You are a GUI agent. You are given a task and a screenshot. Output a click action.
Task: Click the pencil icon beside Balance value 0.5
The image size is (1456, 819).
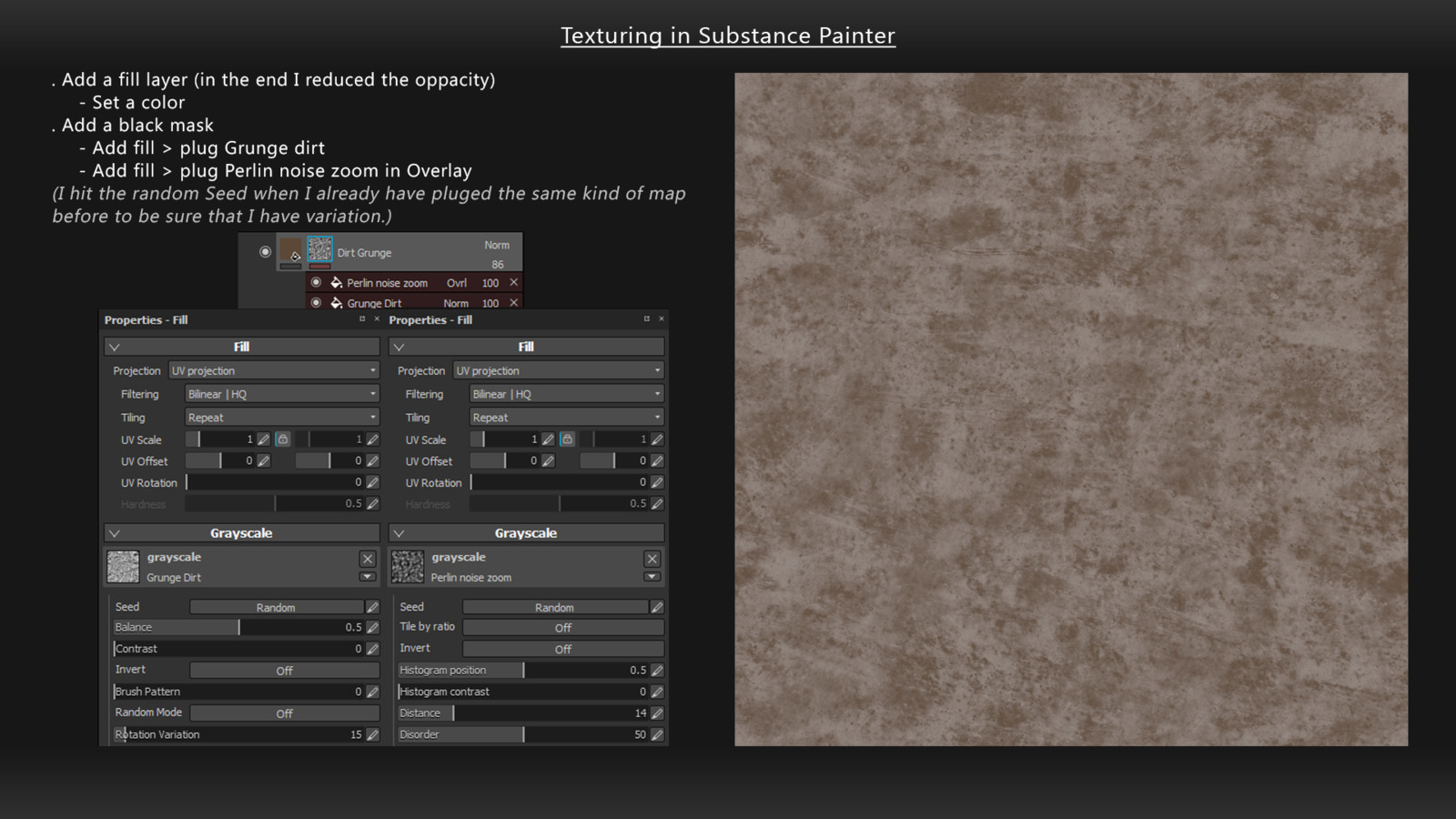coord(372,627)
